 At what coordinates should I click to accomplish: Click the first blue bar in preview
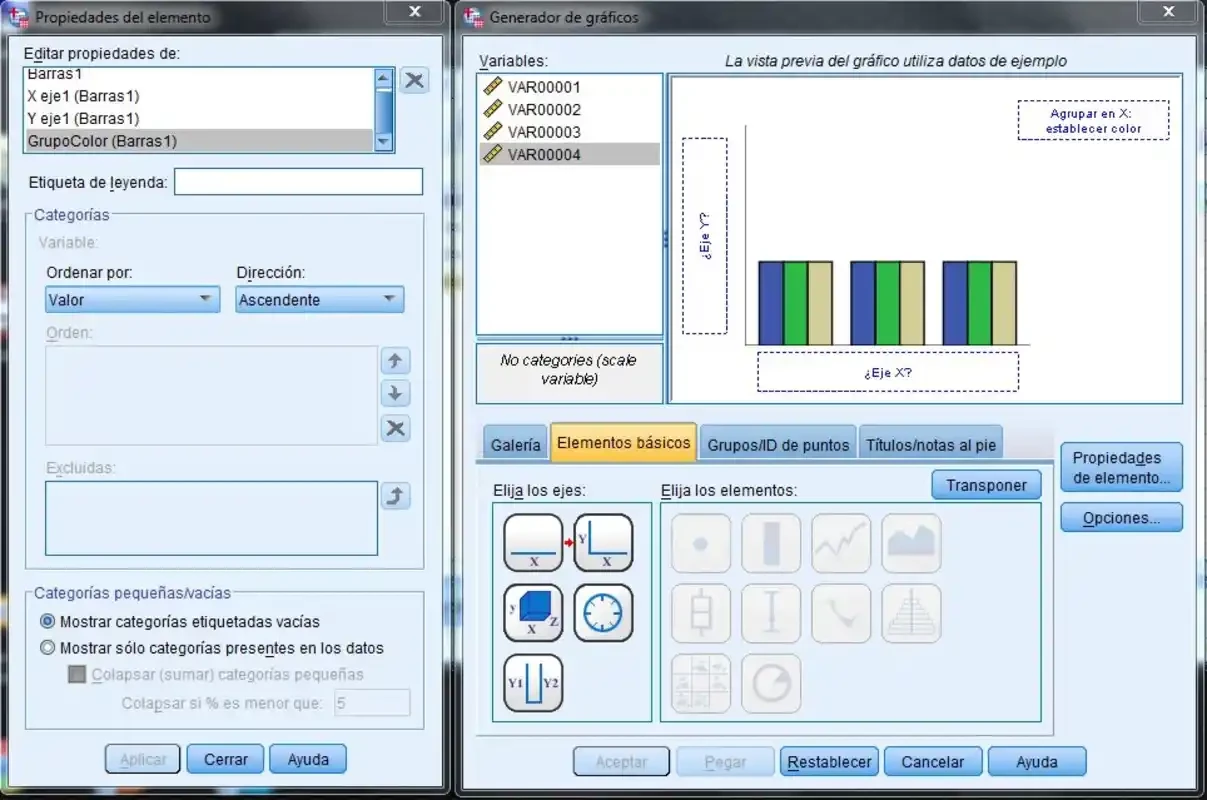(770, 303)
